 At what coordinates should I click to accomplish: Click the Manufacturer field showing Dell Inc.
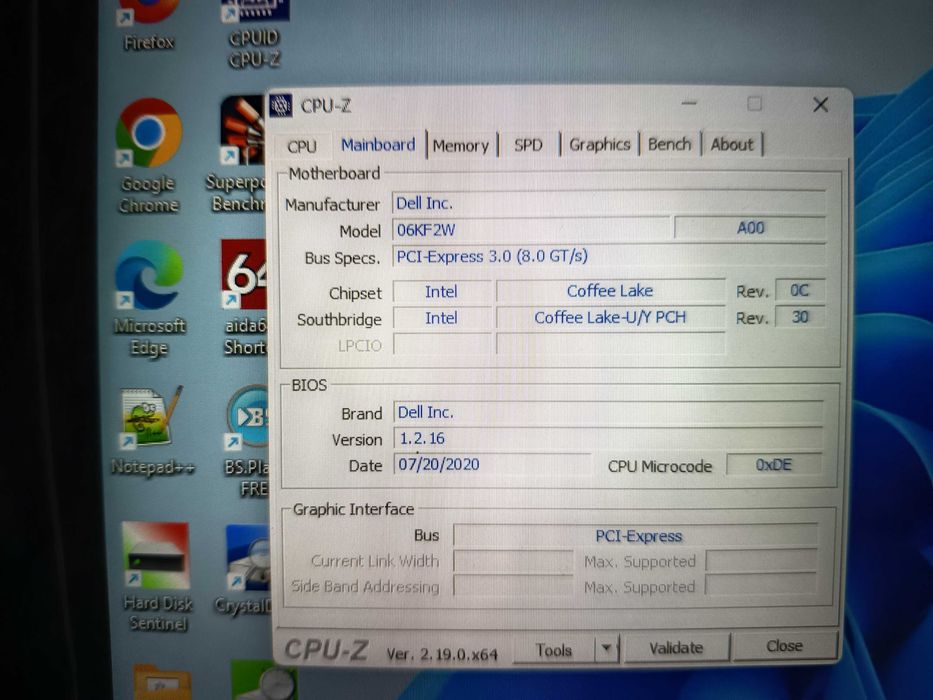pos(608,204)
